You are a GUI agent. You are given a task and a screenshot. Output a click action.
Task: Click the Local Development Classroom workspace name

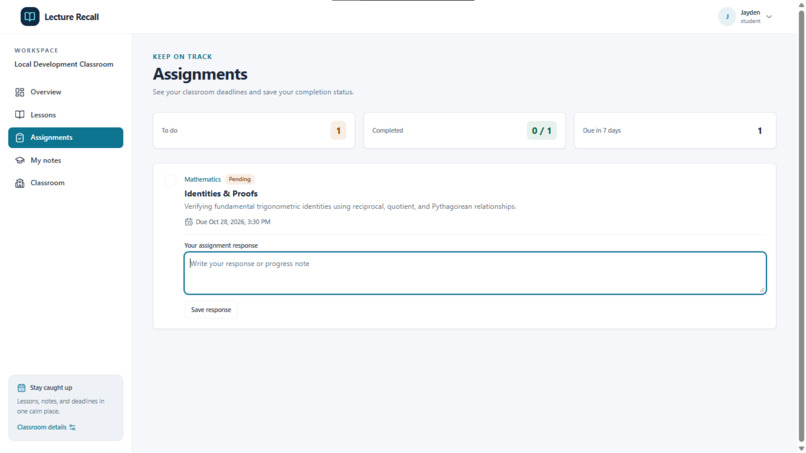pyautogui.click(x=64, y=64)
